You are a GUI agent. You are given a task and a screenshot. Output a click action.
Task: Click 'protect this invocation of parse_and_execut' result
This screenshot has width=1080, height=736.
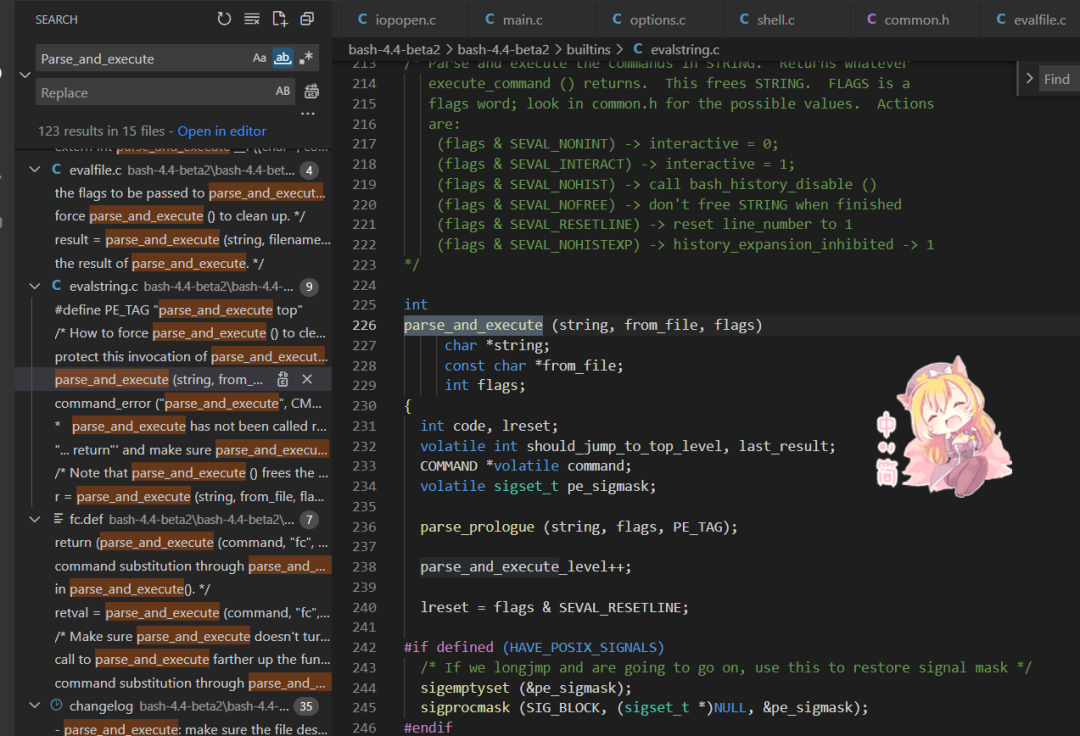pos(191,357)
